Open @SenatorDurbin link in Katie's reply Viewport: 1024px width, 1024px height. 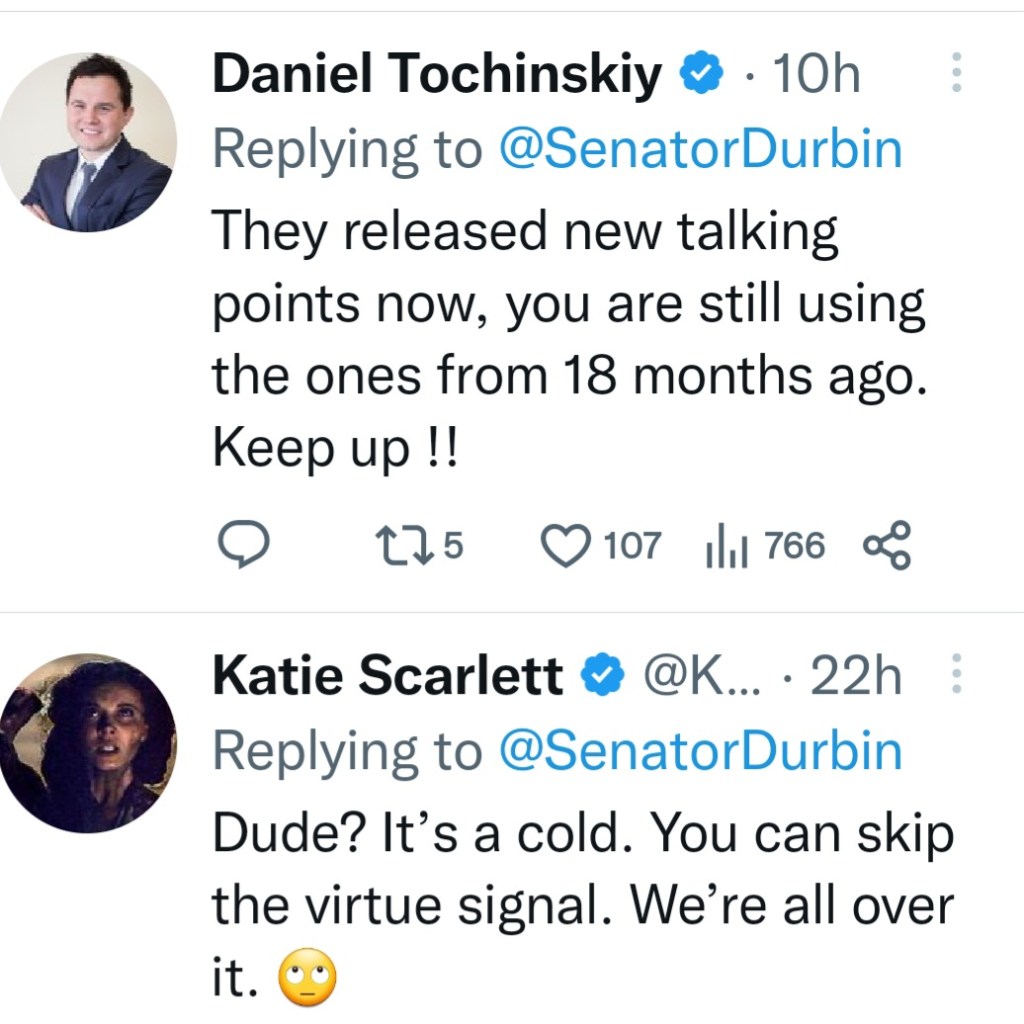[699, 752]
